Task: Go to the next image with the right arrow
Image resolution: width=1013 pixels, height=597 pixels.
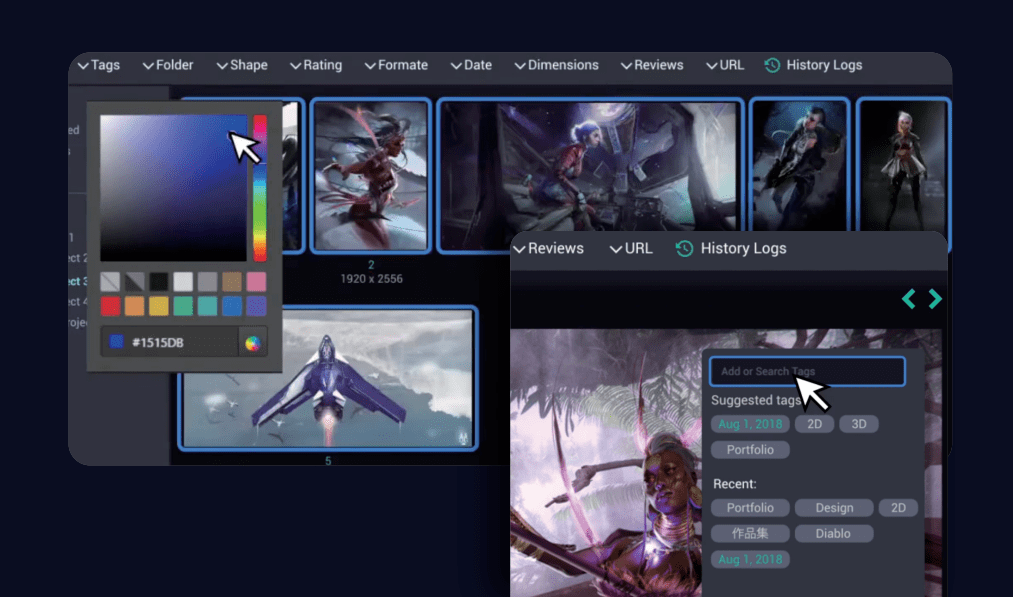Action: pyautogui.click(x=935, y=298)
